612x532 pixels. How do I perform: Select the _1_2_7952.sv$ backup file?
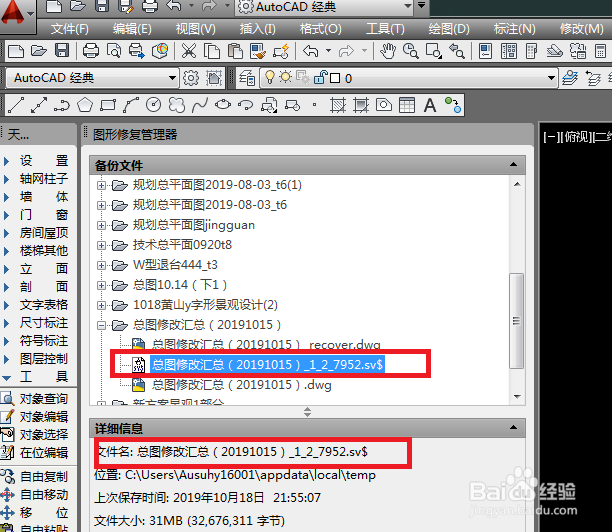click(267, 365)
